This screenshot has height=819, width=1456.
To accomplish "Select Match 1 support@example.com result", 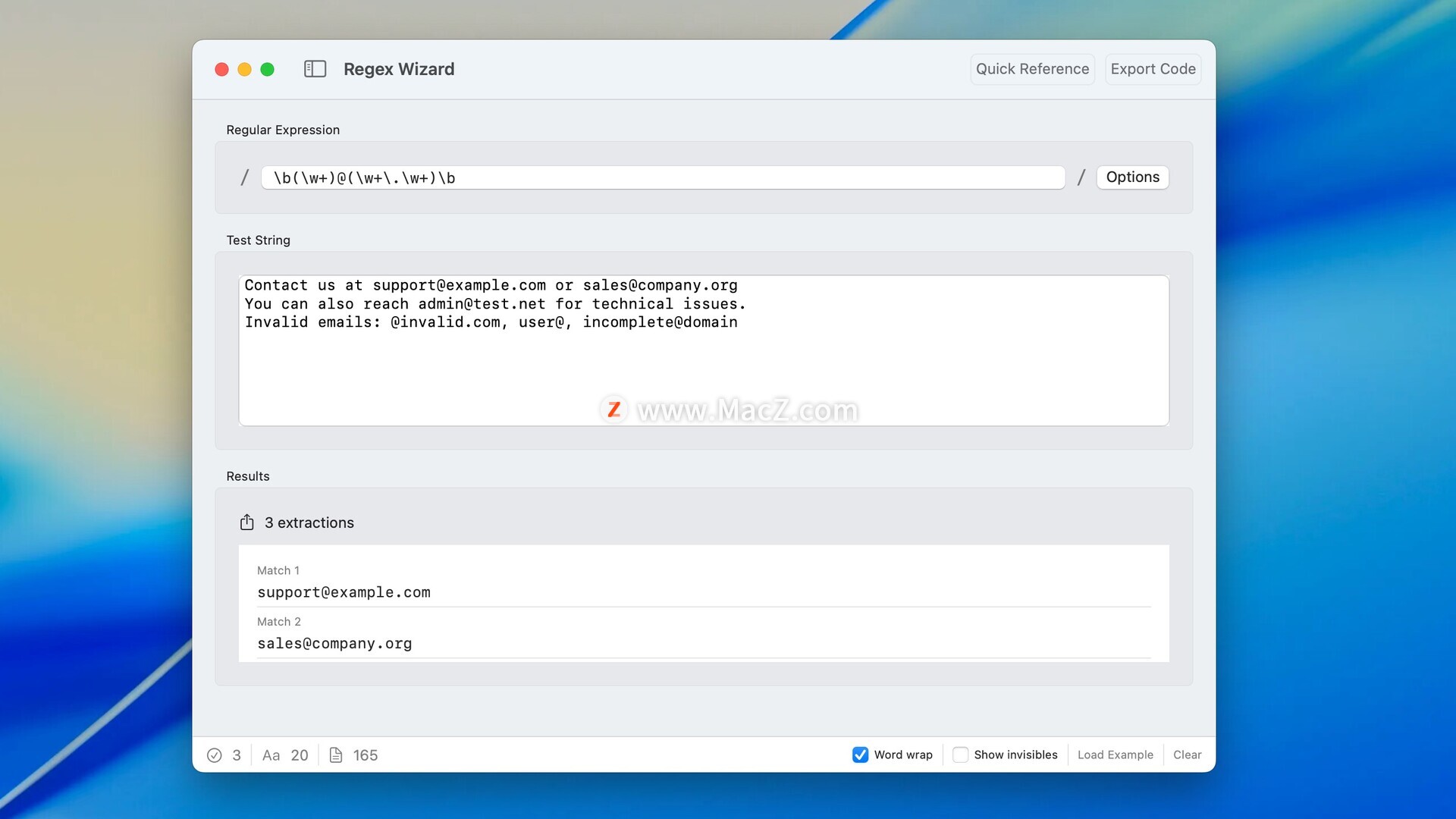I will [344, 592].
